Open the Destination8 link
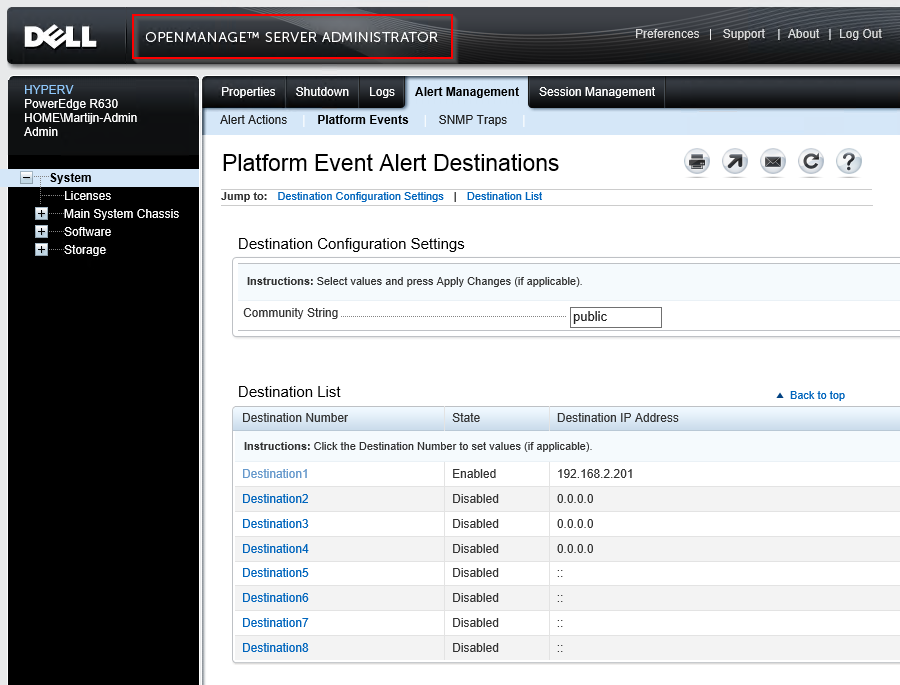The image size is (900, 685). coord(275,648)
